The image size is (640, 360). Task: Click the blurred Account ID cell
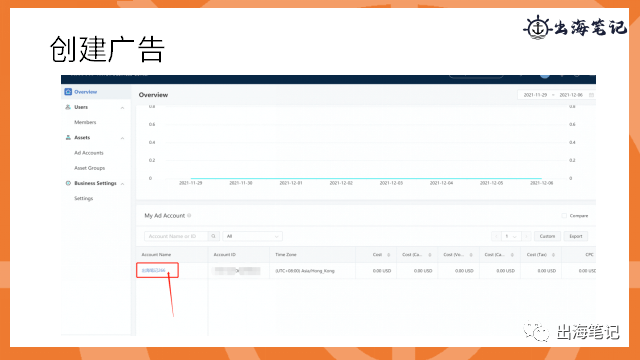[x=237, y=271]
